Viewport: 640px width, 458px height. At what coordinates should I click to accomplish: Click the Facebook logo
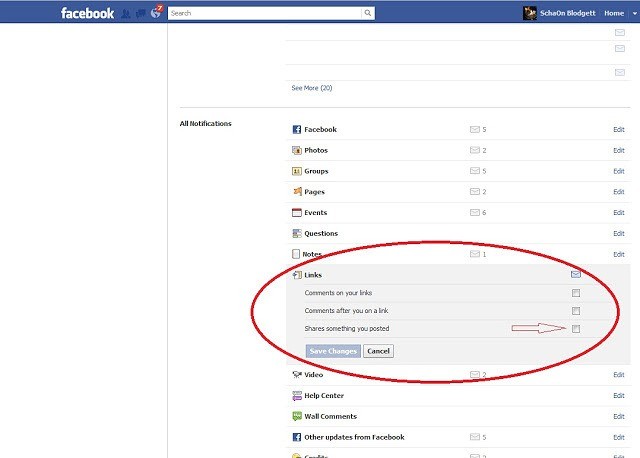87,14
